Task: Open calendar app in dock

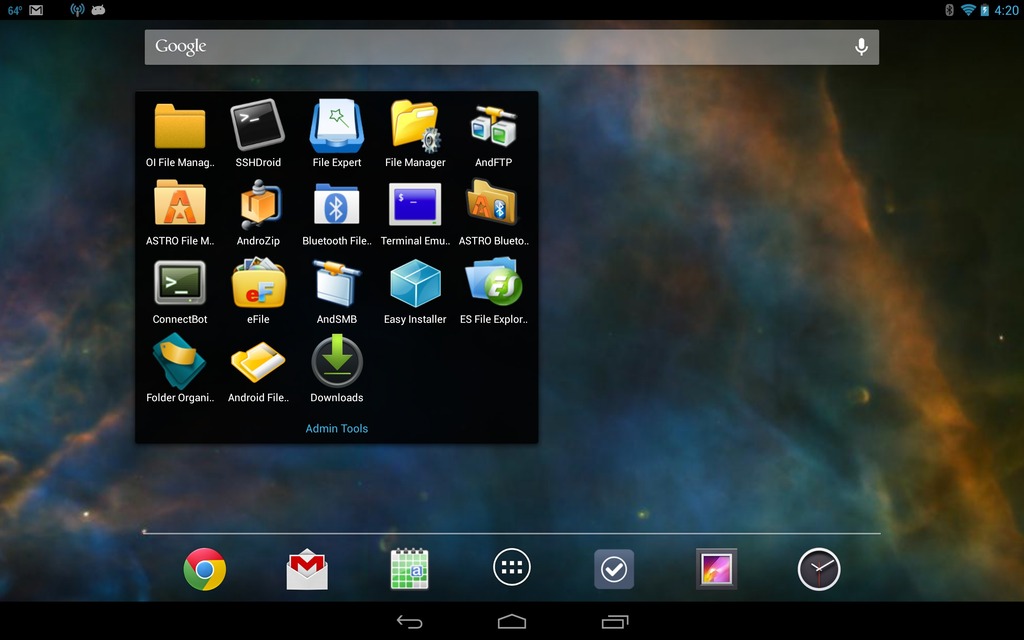Action: point(409,569)
